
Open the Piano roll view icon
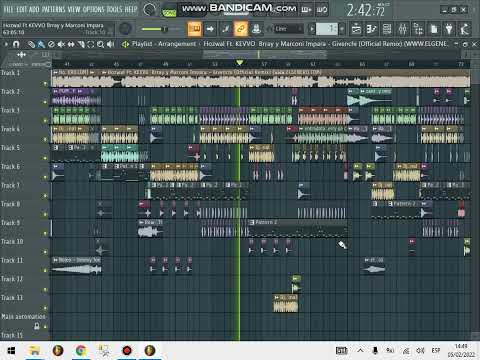pyautogui.click(x=371, y=29)
